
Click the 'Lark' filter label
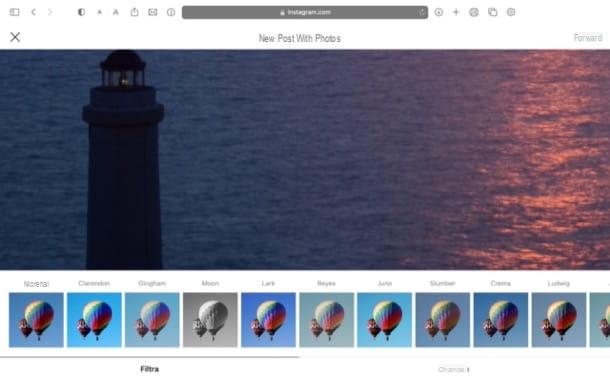[268, 283]
